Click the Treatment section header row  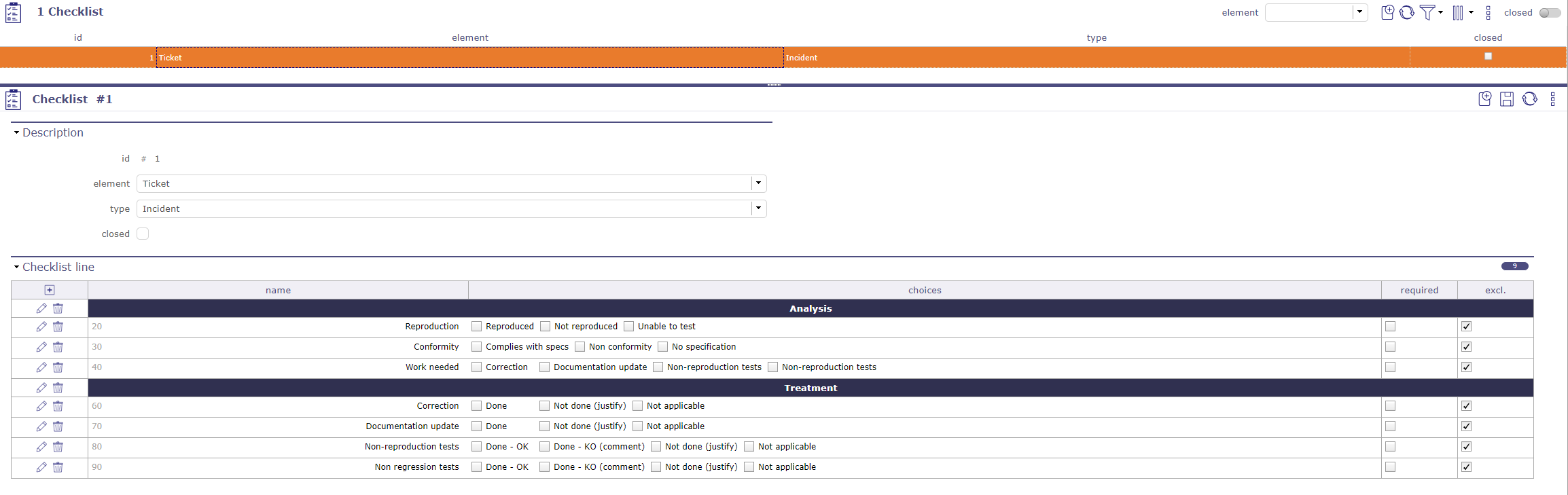(810, 388)
